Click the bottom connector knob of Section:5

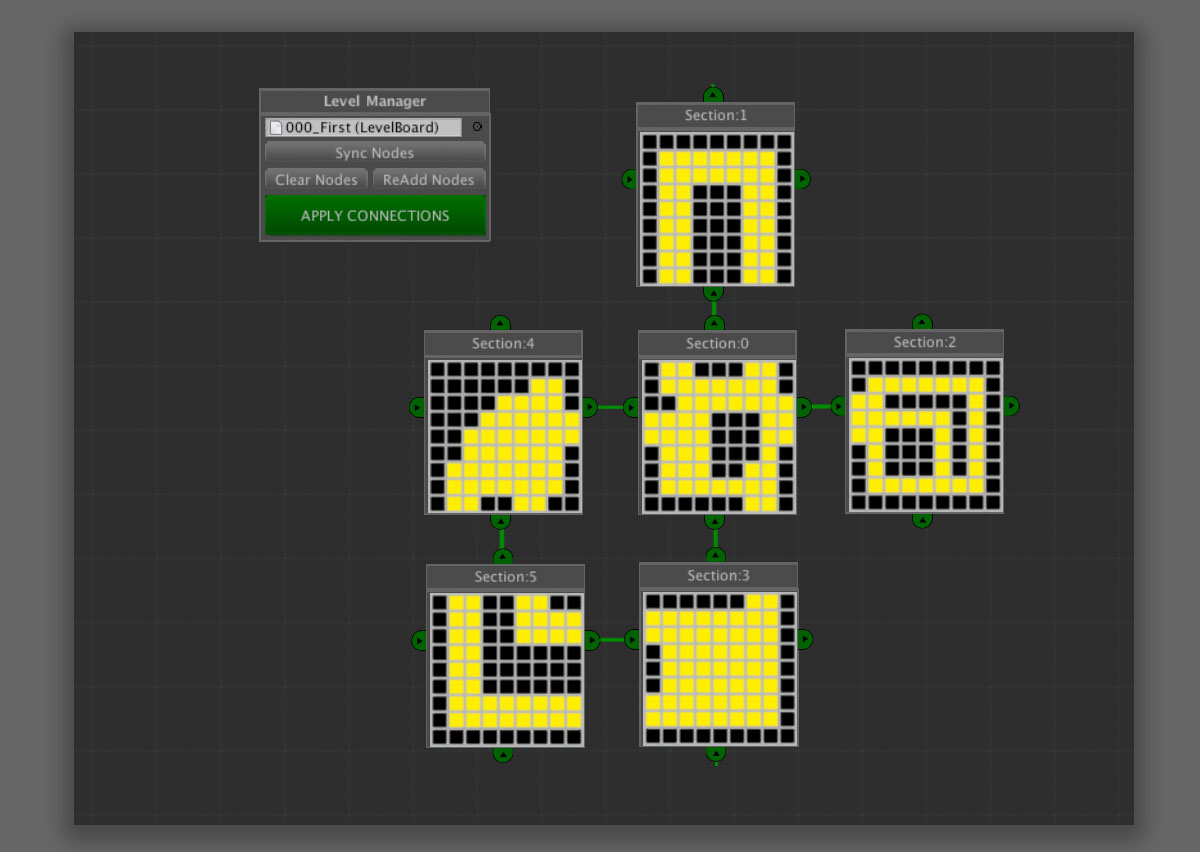pyautogui.click(x=503, y=754)
